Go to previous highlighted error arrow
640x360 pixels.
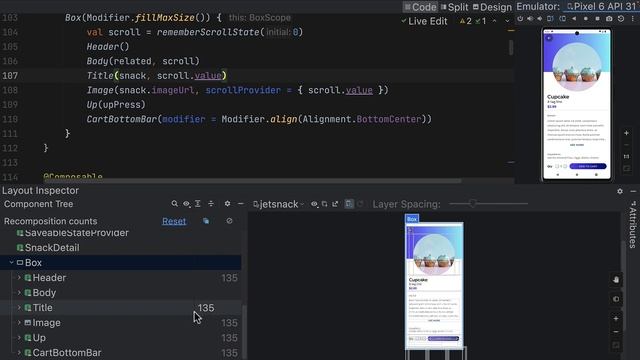(494, 21)
